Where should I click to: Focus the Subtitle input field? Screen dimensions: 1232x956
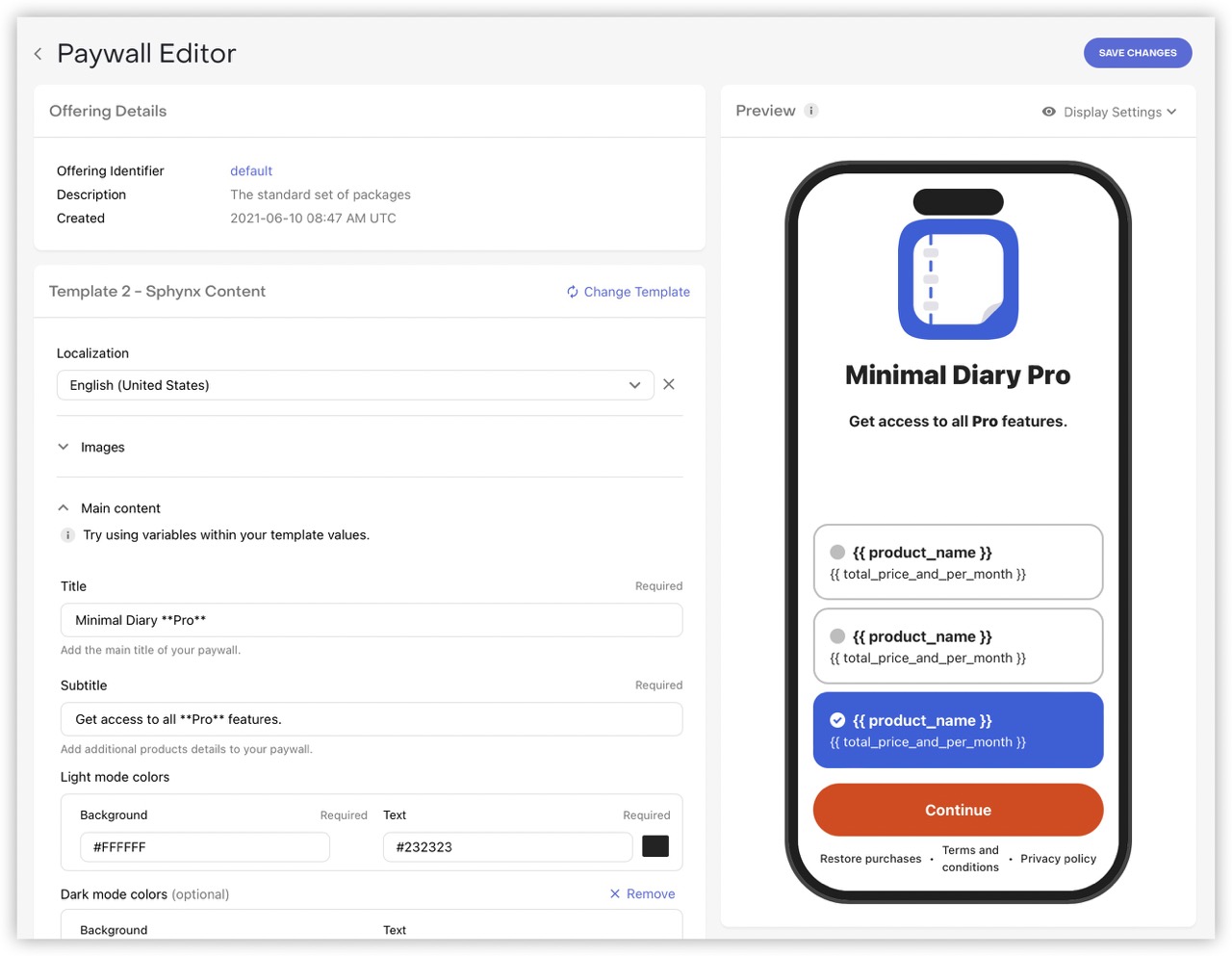pyautogui.click(x=372, y=719)
